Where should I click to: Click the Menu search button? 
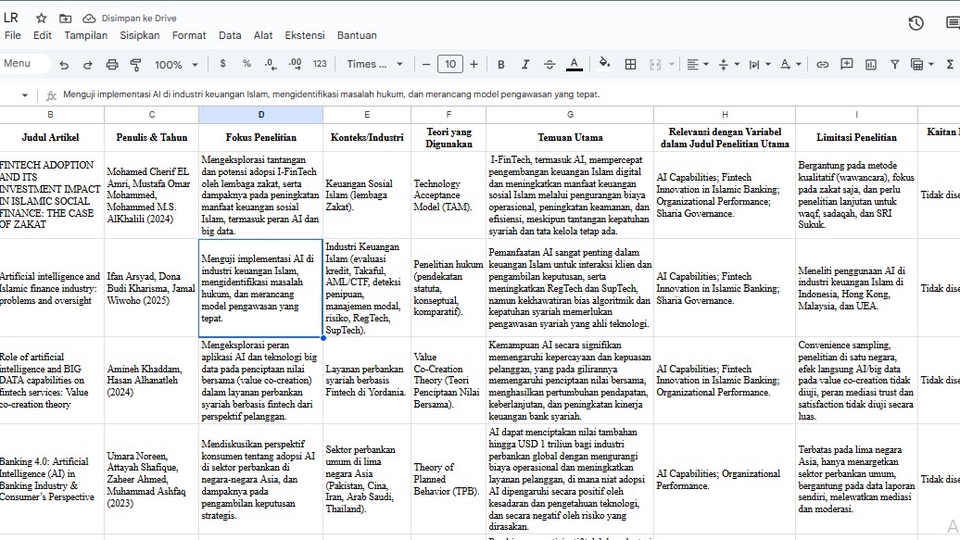(22, 64)
